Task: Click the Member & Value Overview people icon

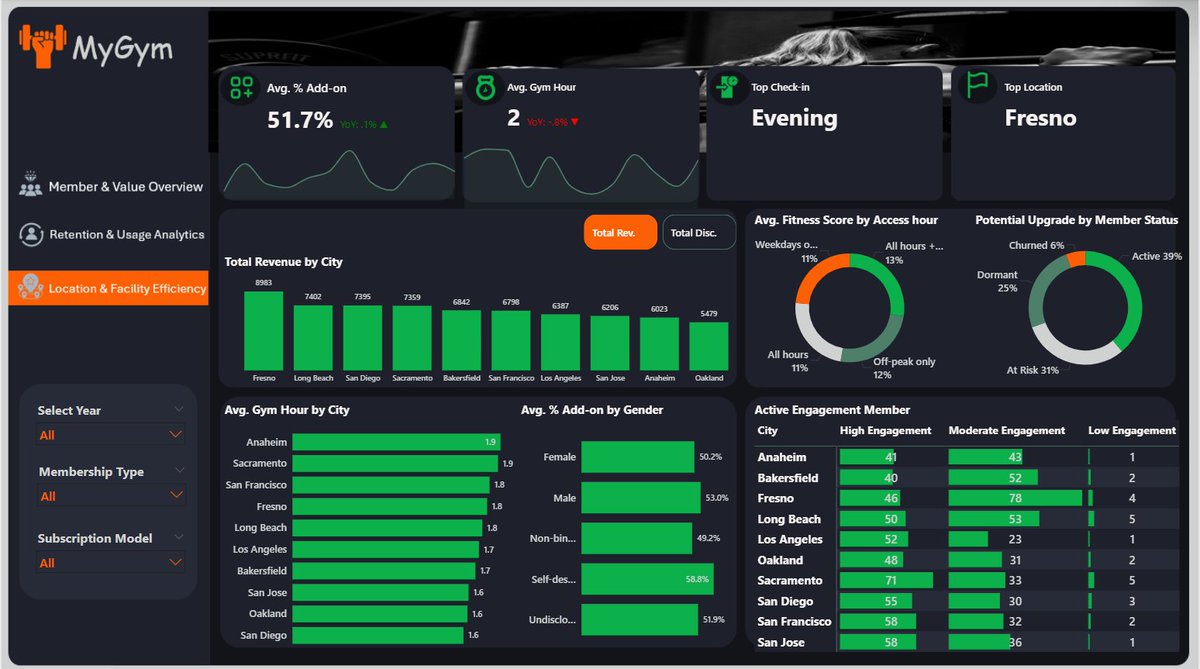Action: click(31, 184)
